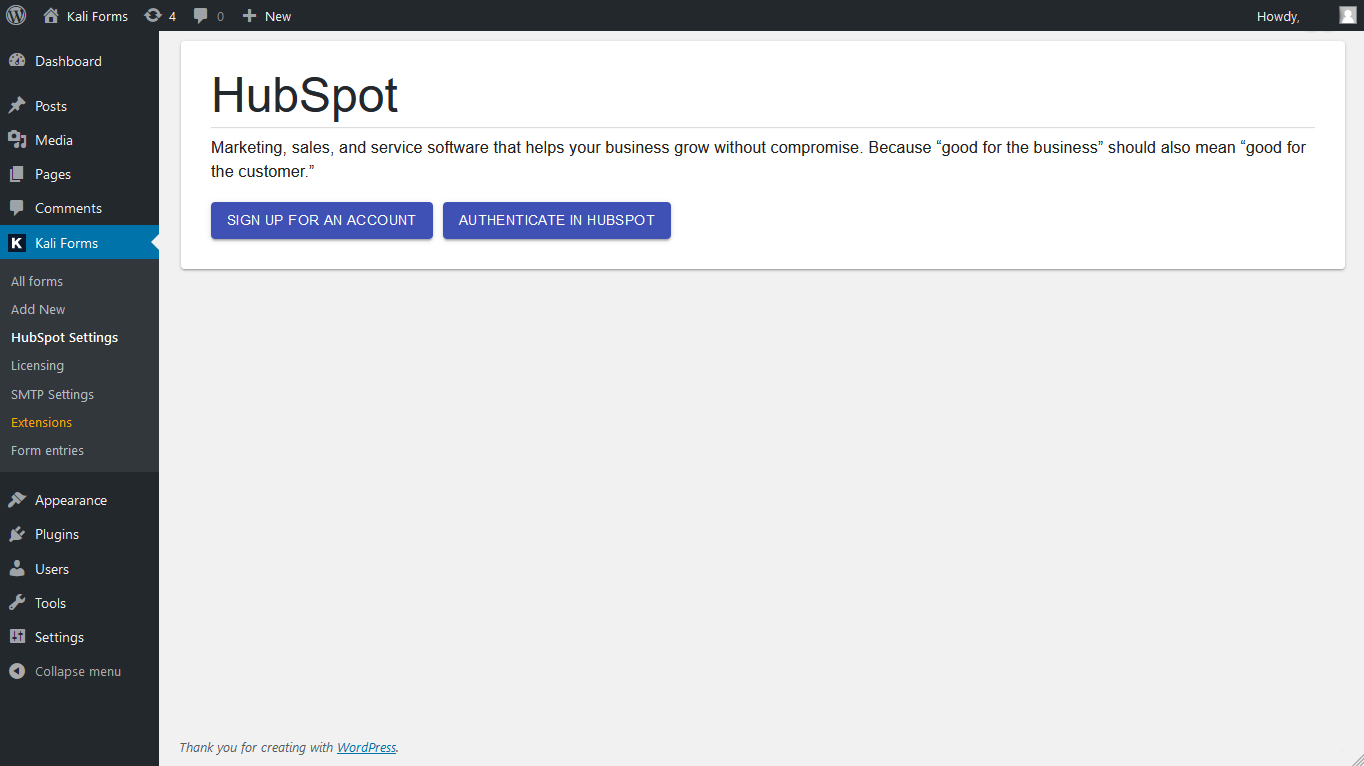The height and width of the screenshot is (766, 1364).
Task: Open the Dashboard menu
Action: [68, 61]
